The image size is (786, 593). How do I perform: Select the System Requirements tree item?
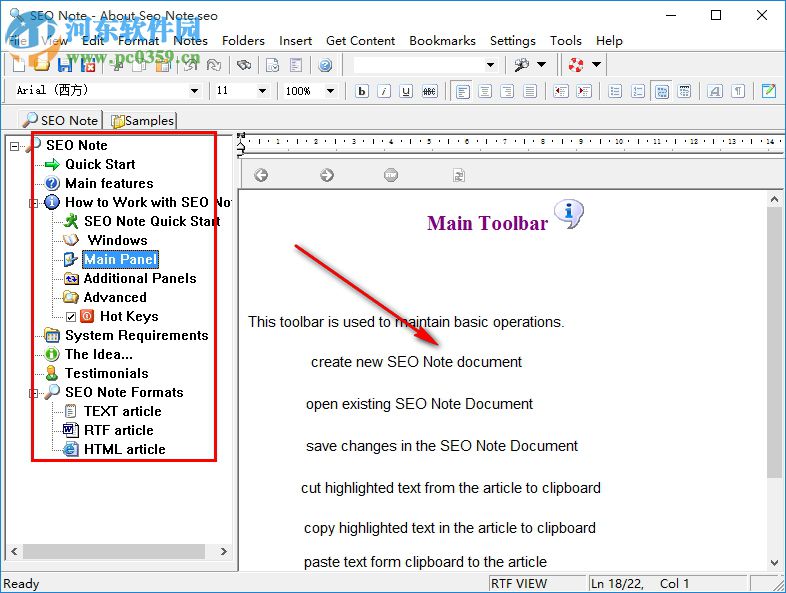click(x=136, y=335)
